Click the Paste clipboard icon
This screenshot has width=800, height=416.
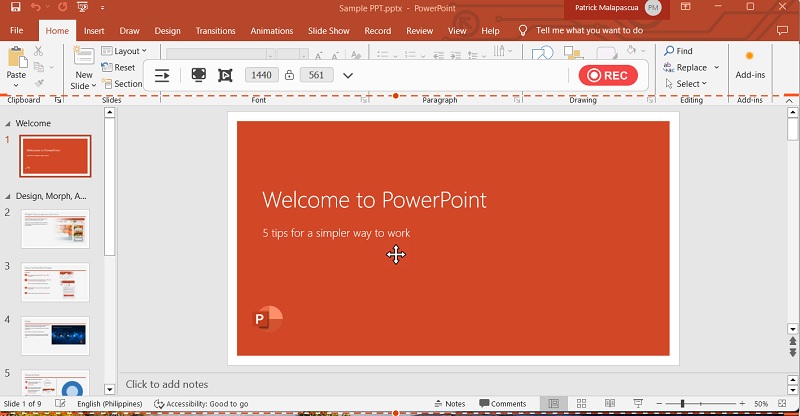click(16, 57)
